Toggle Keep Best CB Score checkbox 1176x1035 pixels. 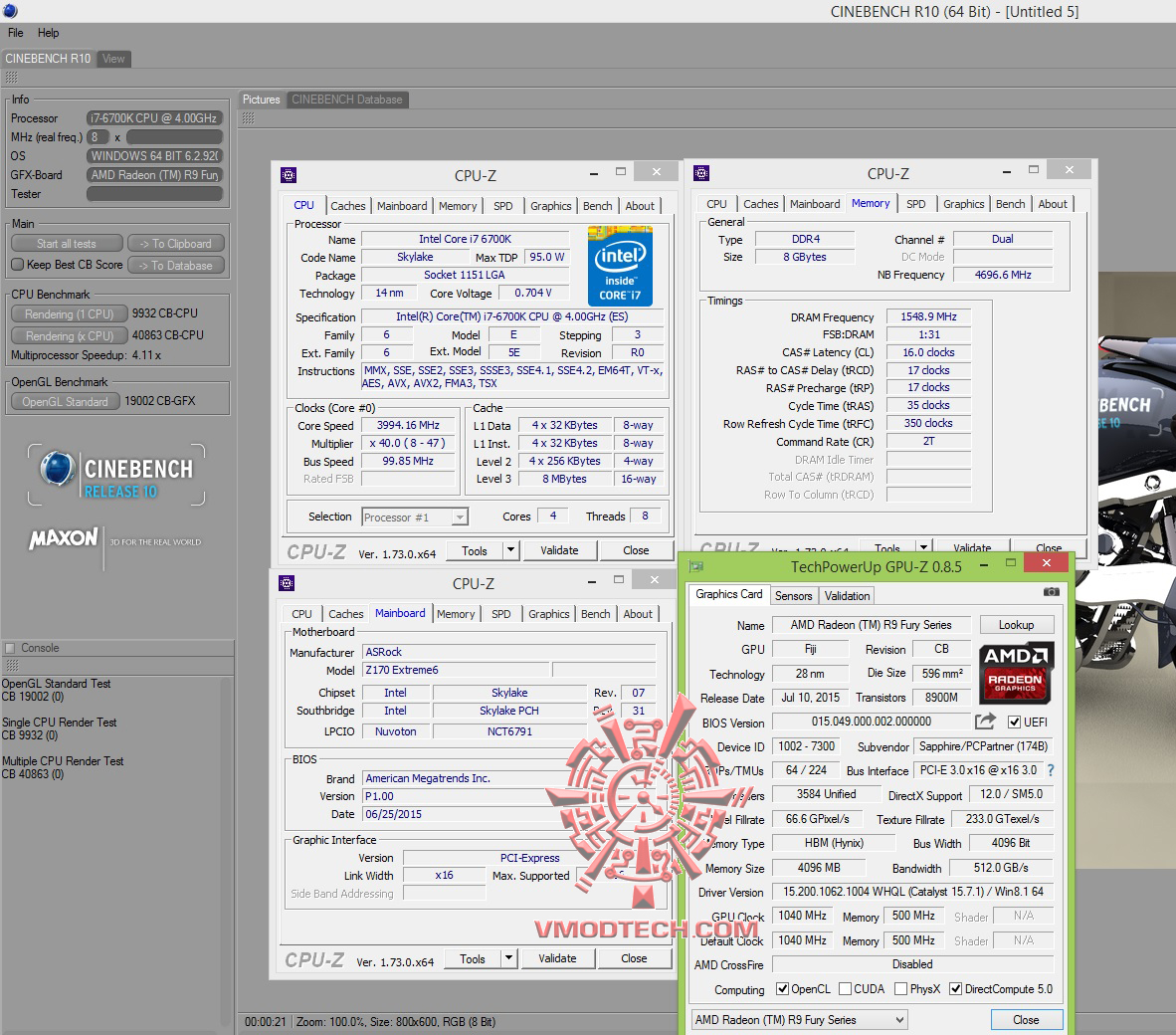[18, 264]
